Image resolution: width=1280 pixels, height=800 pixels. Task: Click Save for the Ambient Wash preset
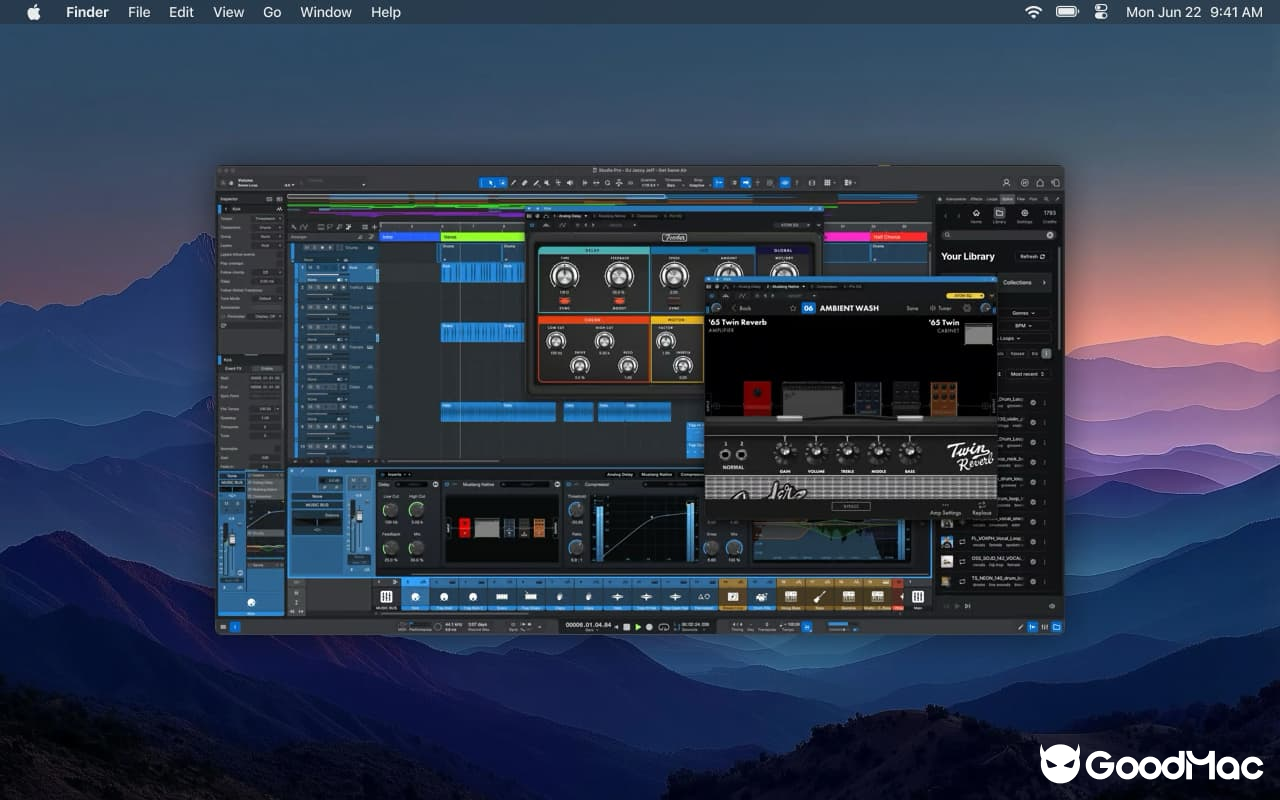(912, 308)
